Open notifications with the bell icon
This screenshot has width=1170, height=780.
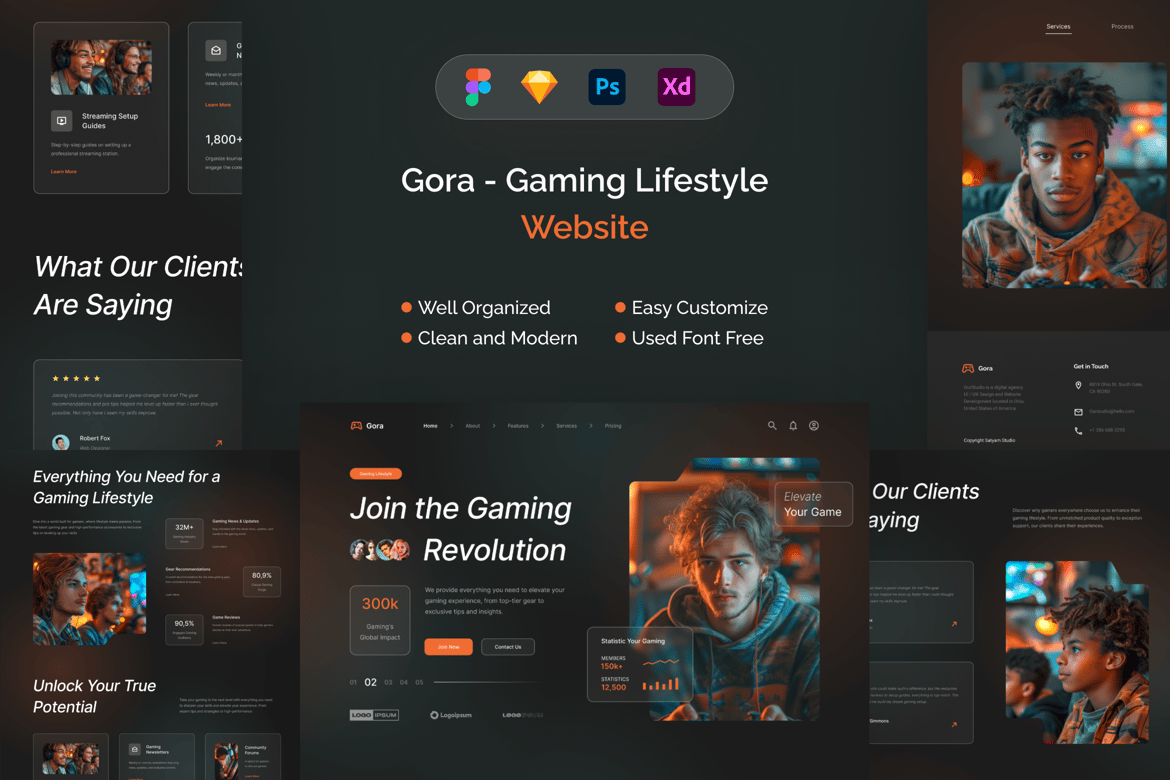(x=793, y=425)
